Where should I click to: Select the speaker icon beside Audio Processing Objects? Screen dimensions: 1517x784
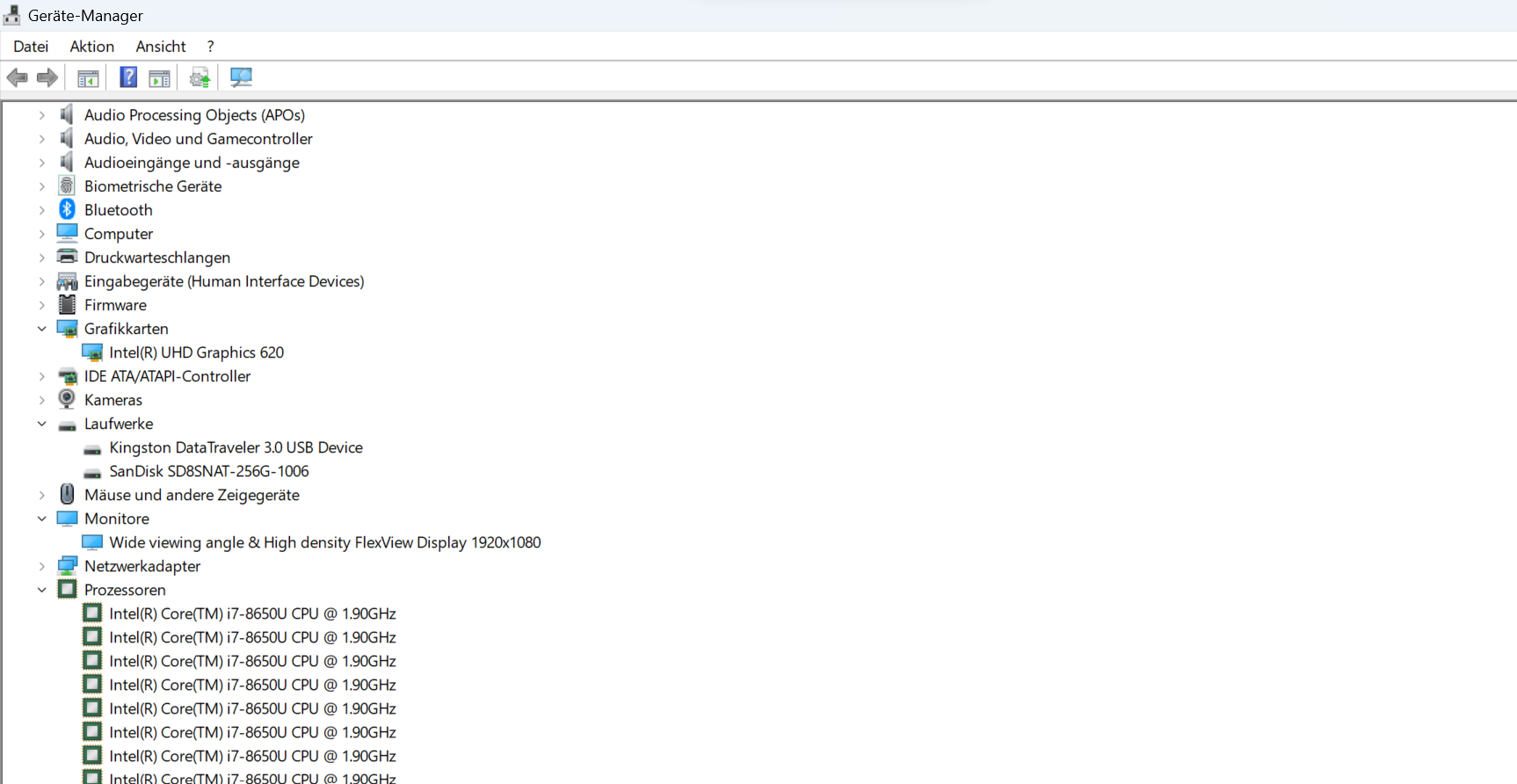point(67,114)
